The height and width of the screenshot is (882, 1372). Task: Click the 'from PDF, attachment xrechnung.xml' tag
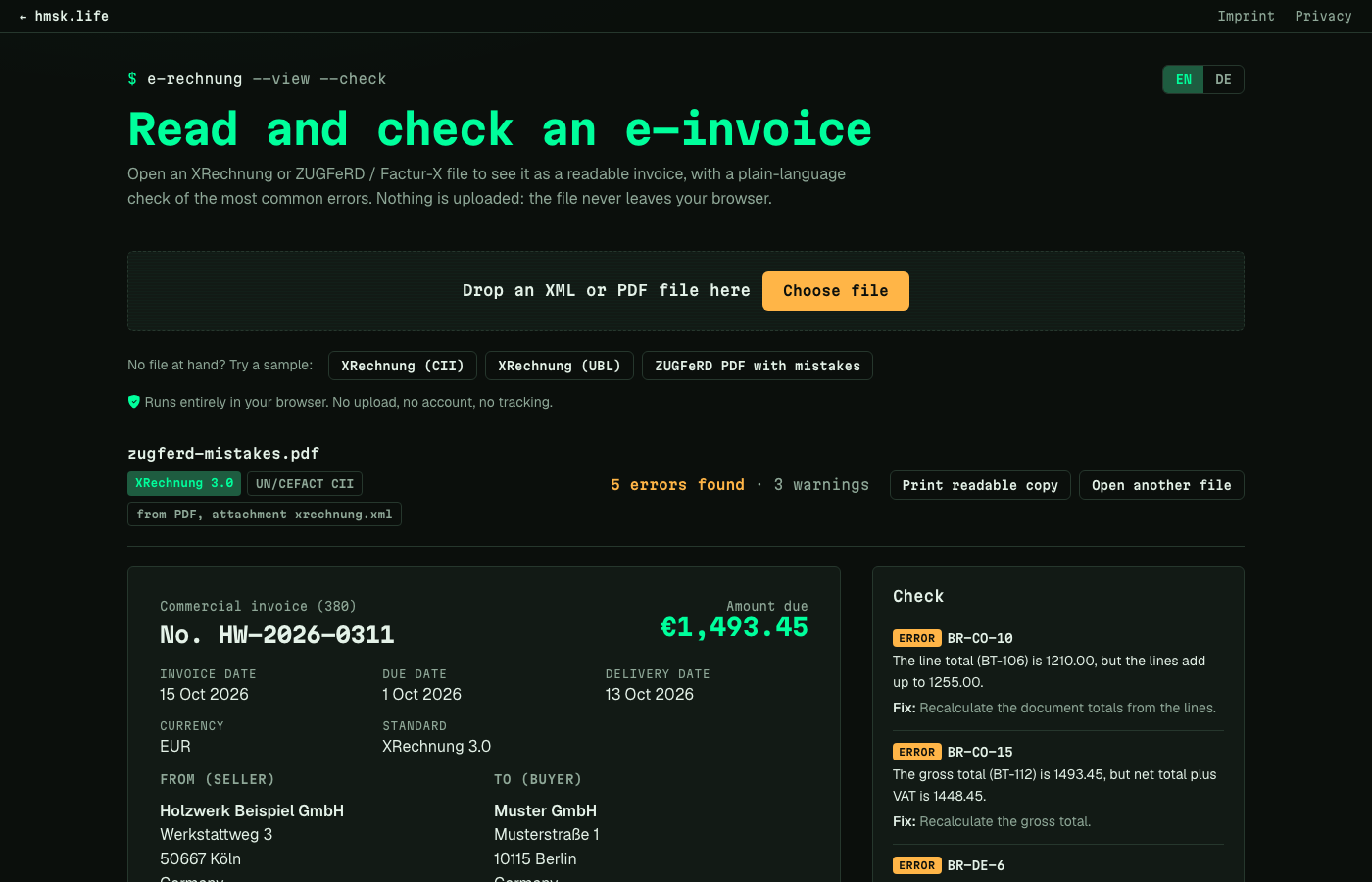[265, 514]
